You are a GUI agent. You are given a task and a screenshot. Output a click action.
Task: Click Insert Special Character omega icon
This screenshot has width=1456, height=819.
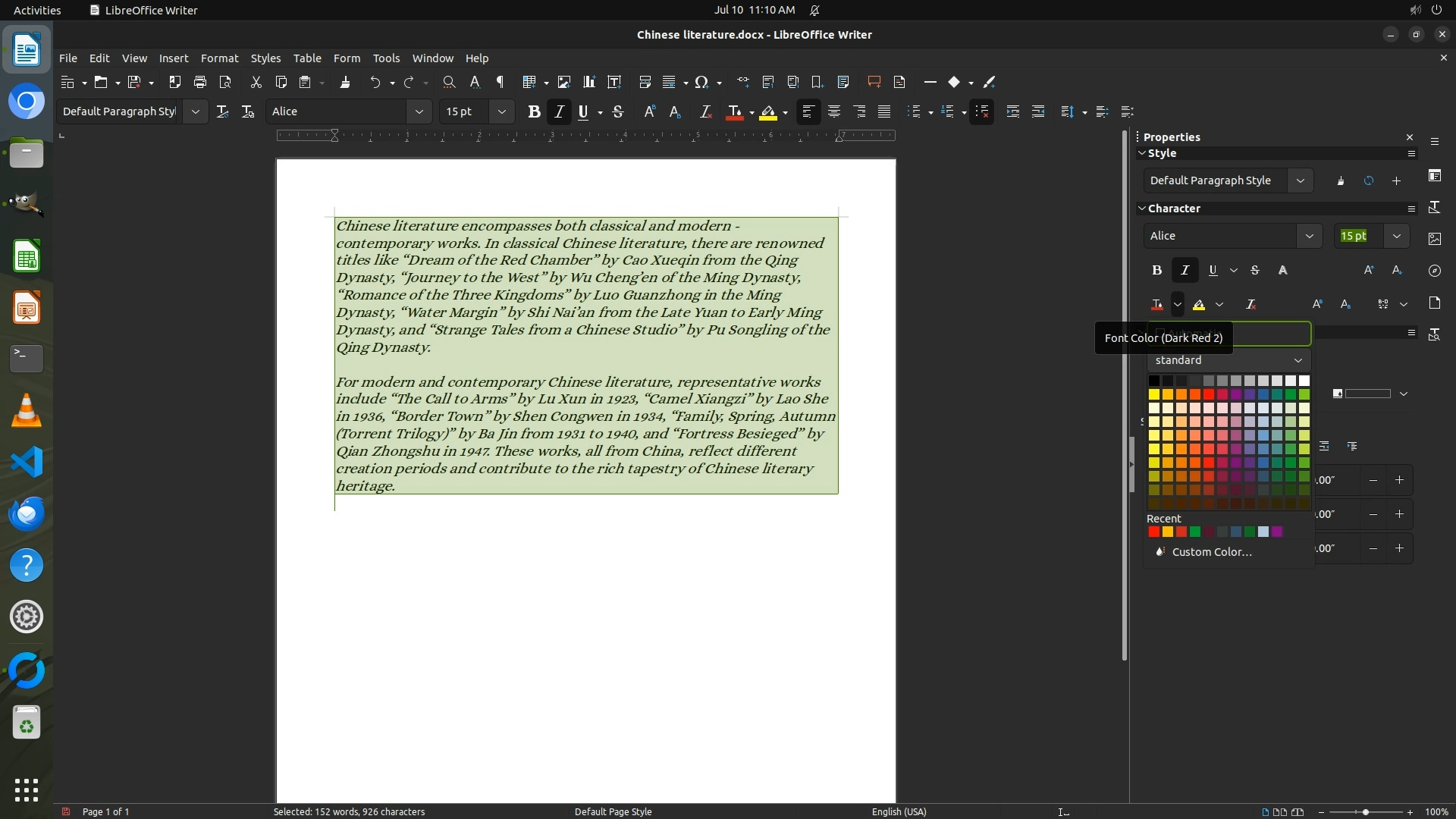pyautogui.click(x=701, y=82)
